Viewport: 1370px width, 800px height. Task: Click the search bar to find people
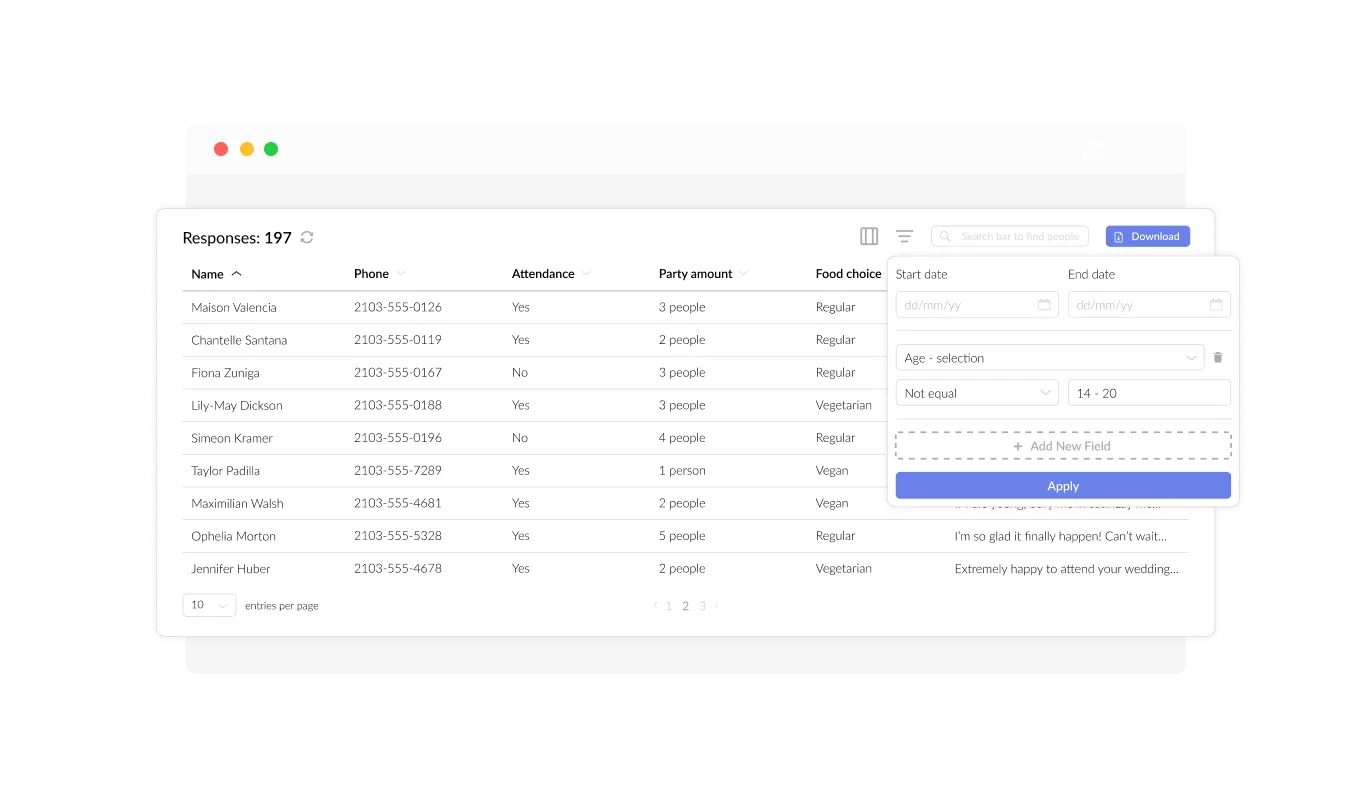1010,236
